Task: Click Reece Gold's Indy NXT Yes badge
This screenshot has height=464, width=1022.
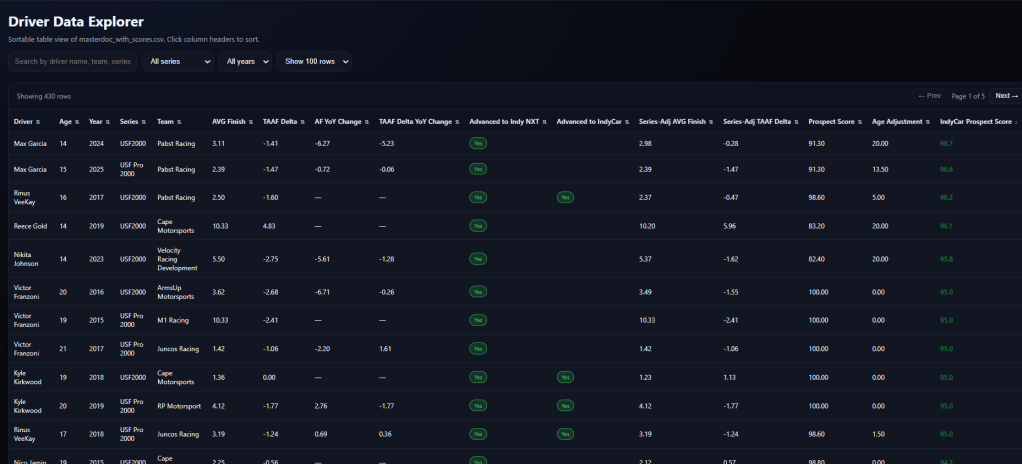Action: click(478, 226)
